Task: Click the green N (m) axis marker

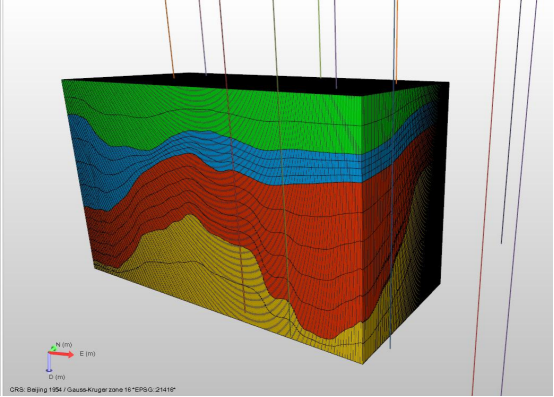Action: pos(53,348)
